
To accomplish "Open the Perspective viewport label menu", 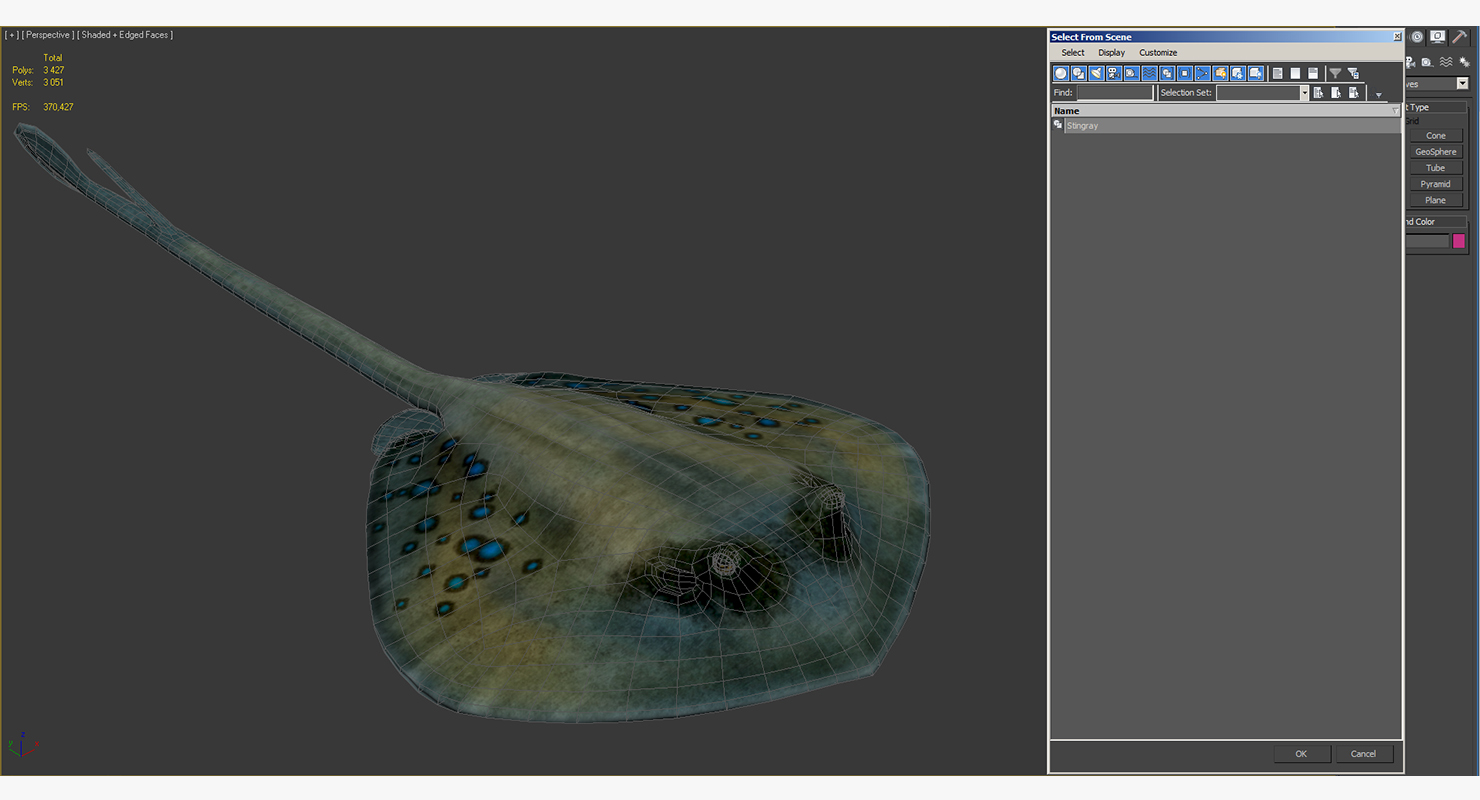I will point(48,35).
